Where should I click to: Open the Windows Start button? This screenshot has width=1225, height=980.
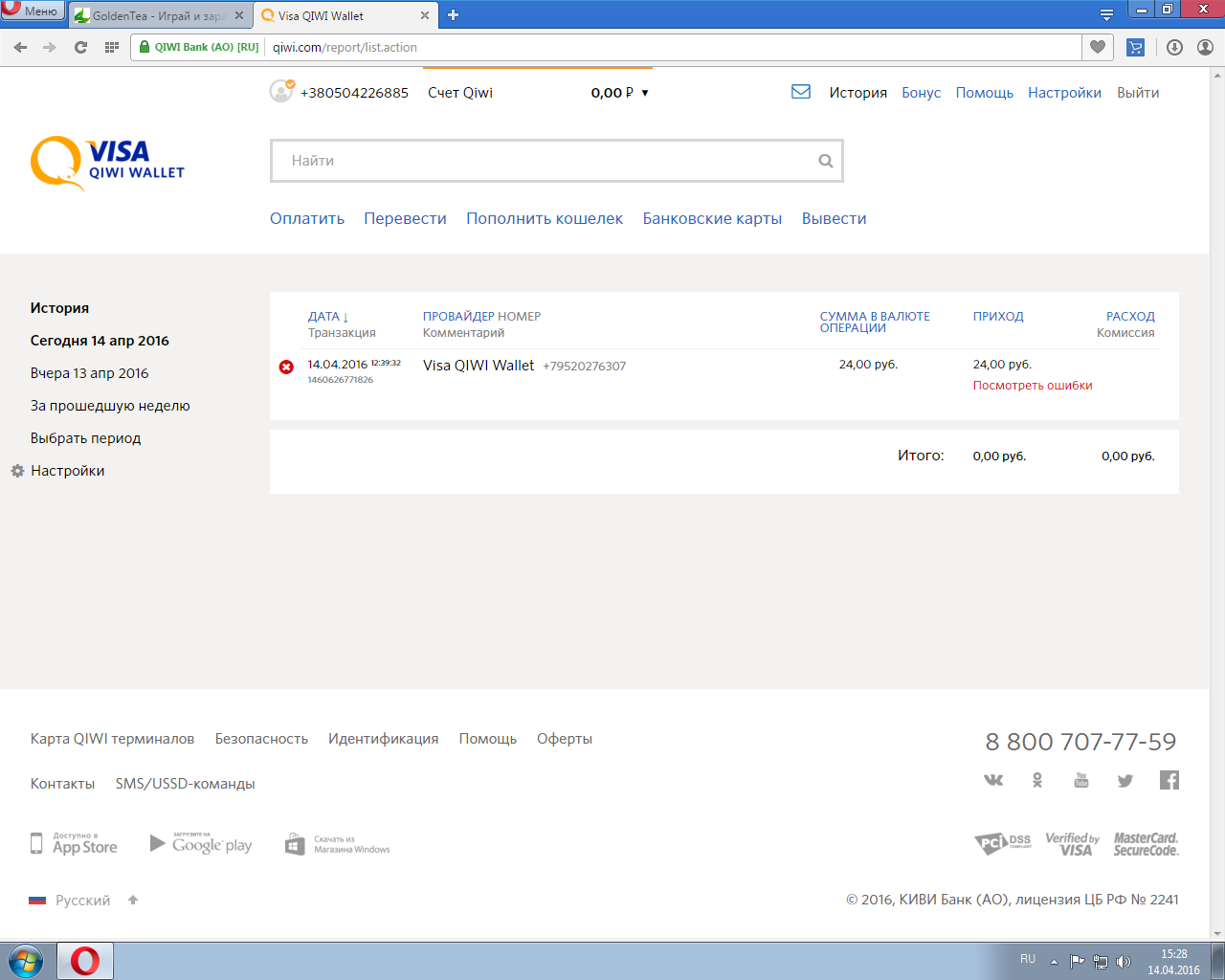tap(26, 961)
